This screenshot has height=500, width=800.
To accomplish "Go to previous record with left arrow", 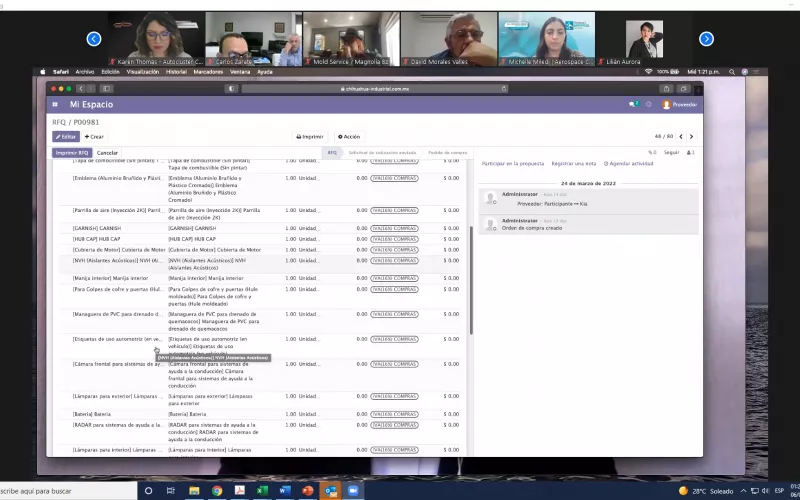I will click(x=681, y=136).
